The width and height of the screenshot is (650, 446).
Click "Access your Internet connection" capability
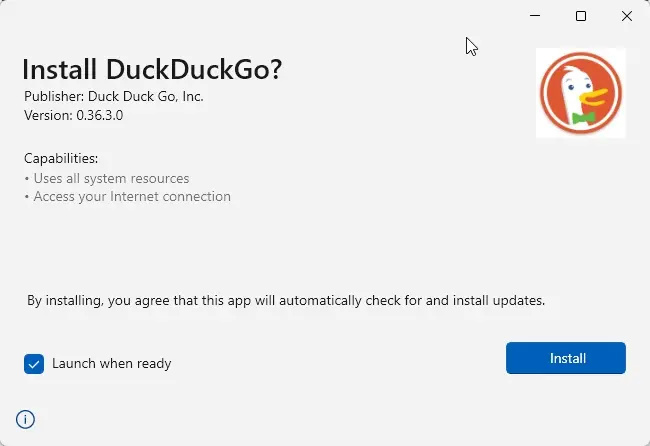point(132,197)
